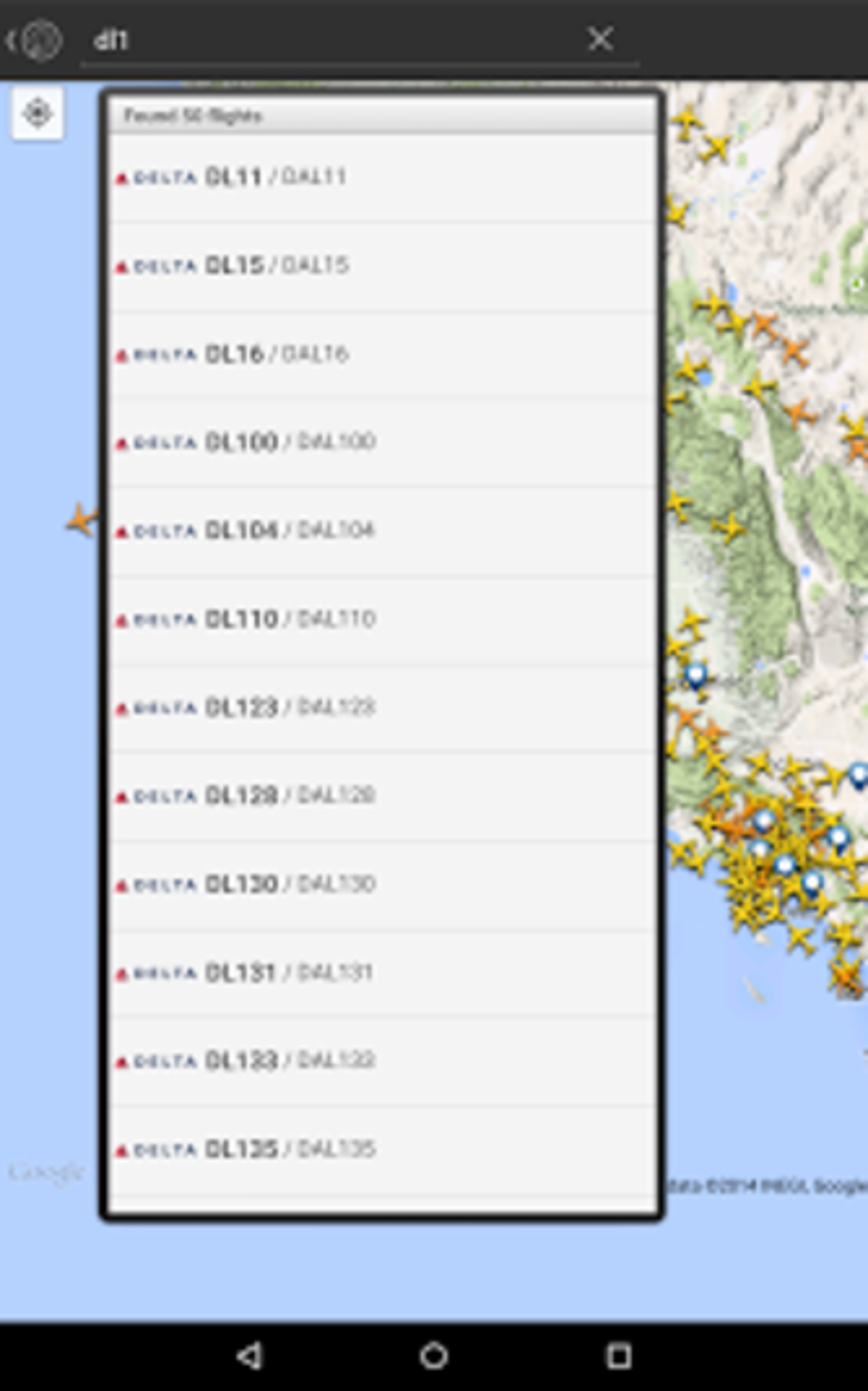The width and height of the screenshot is (868, 1391).
Task: Clear the search with the X icon
Action: point(600,38)
